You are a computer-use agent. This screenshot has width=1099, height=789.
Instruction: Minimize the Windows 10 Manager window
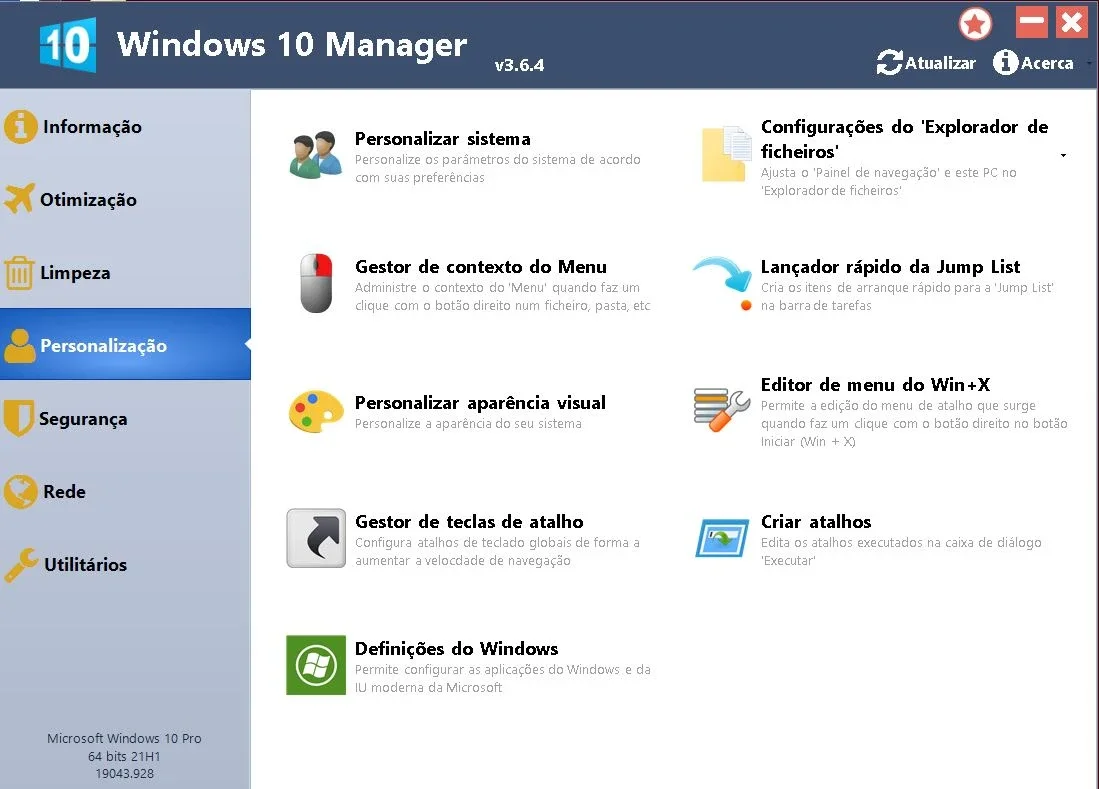click(x=1031, y=22)
